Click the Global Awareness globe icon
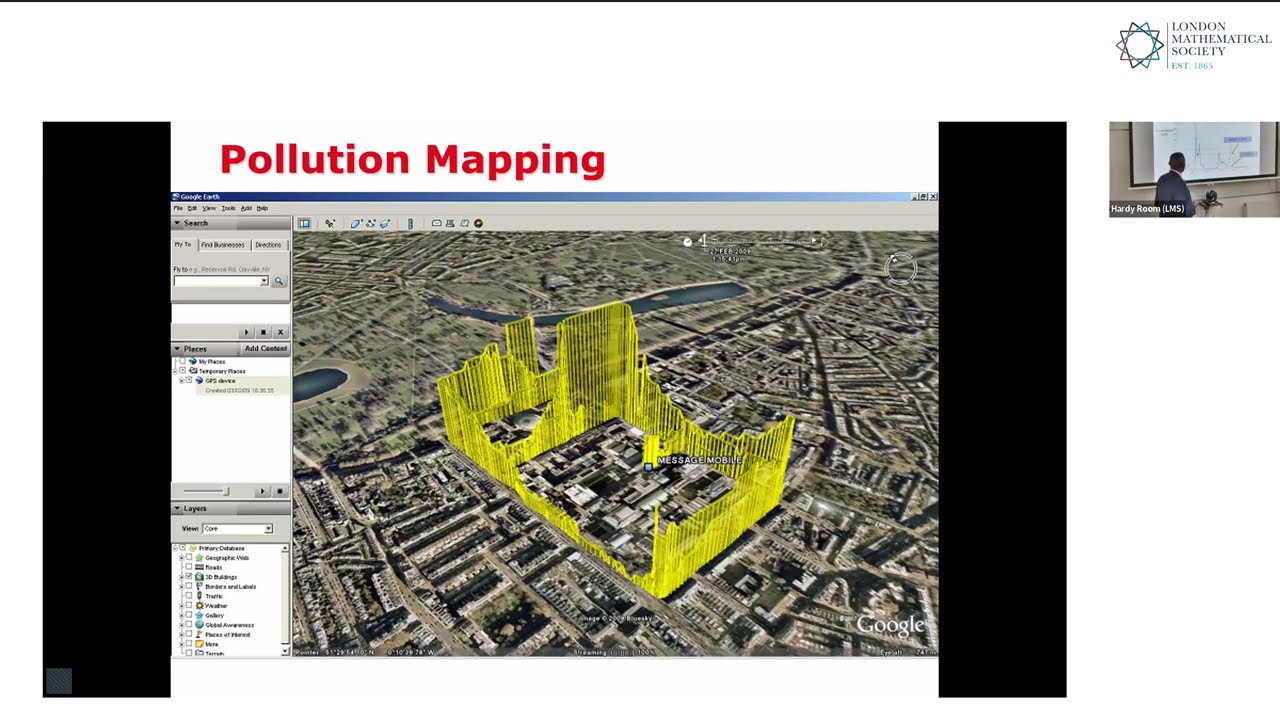 point(199,625)
